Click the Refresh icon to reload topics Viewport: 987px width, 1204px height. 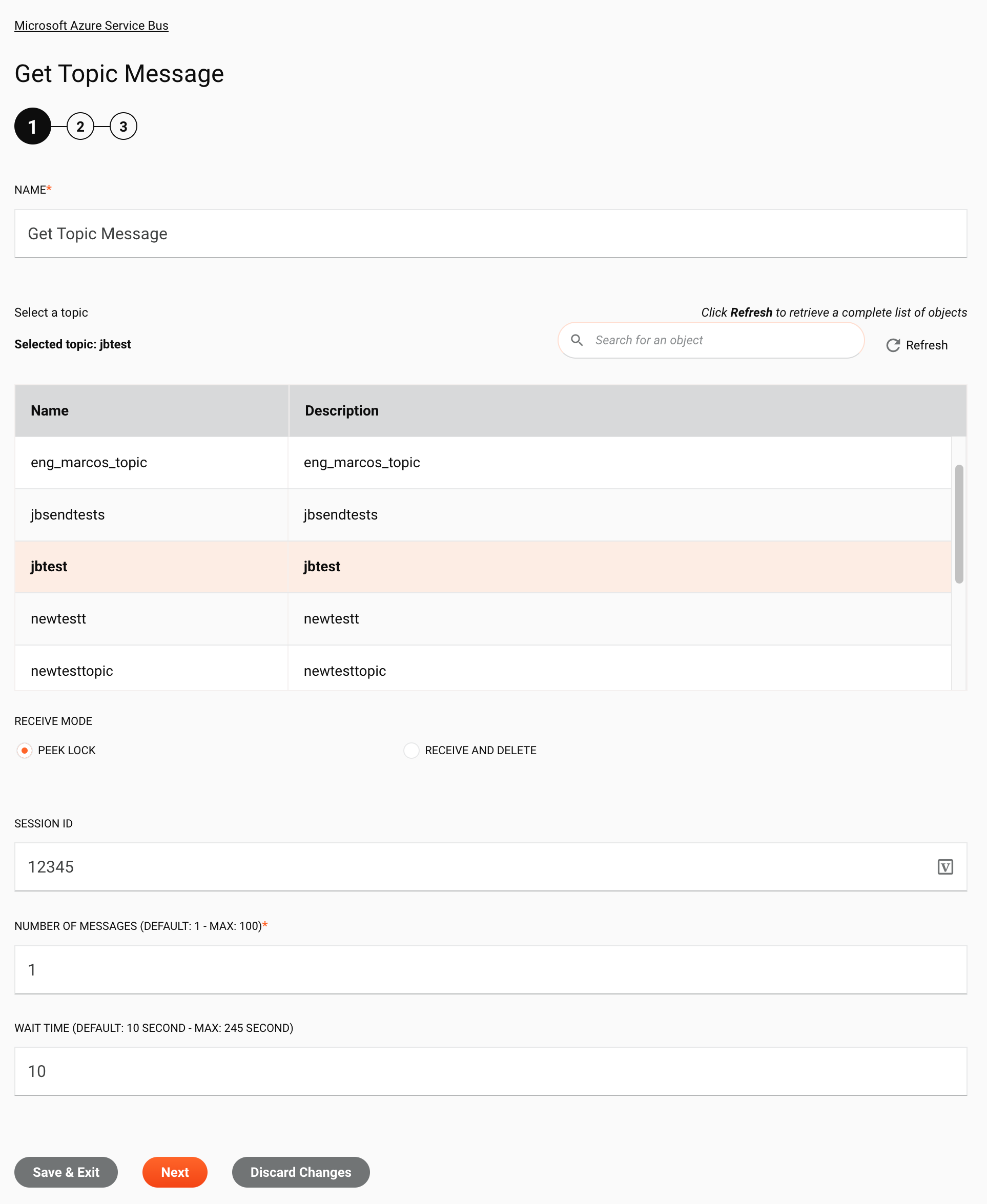[x=892, y=345]
